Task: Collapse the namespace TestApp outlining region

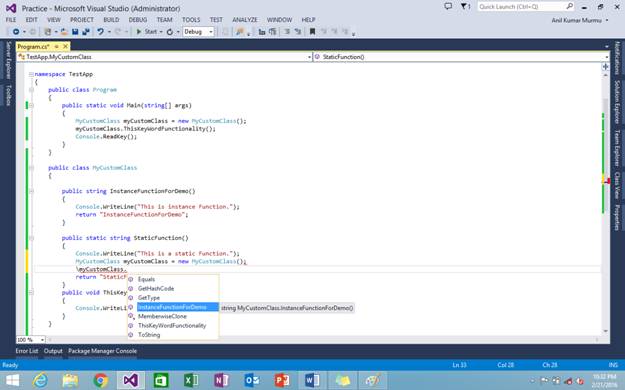Action: click(31, 74)
